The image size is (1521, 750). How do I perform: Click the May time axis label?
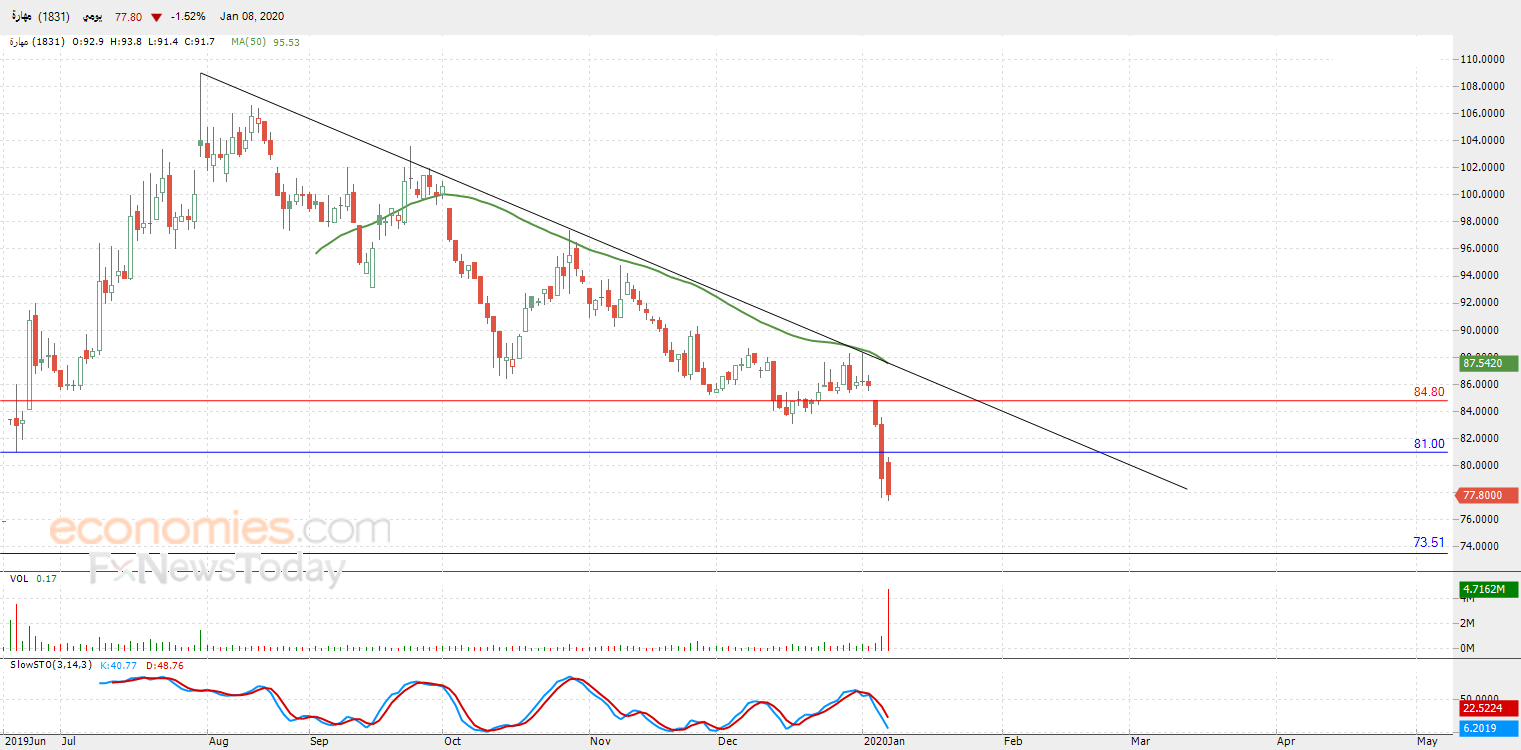[1427, 742]
